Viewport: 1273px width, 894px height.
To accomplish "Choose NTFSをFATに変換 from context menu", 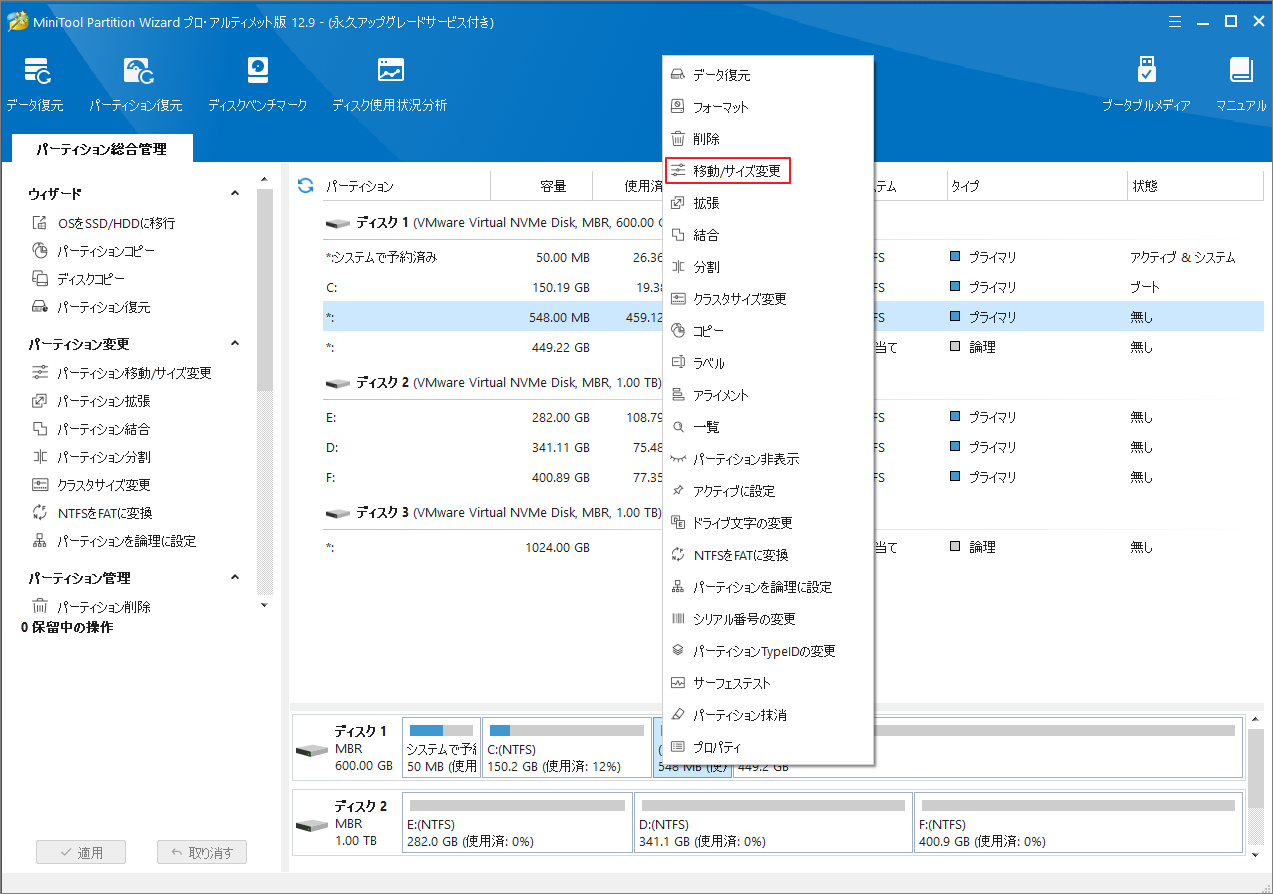I will [x=769, y=555].
